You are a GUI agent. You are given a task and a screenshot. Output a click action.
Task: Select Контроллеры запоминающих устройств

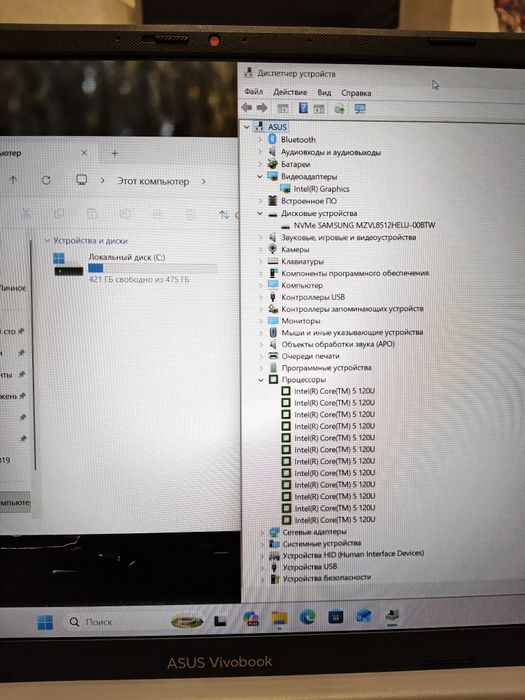click(352, 308)
